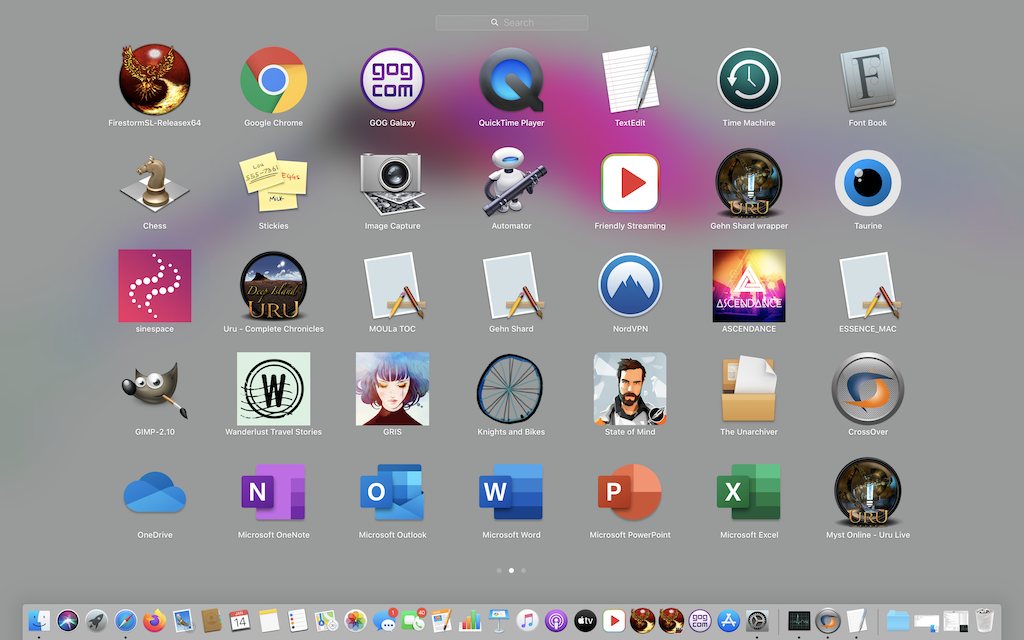1024x640 pixels.
Task: Launch The Unarchiver
Action: pos(748,389)
